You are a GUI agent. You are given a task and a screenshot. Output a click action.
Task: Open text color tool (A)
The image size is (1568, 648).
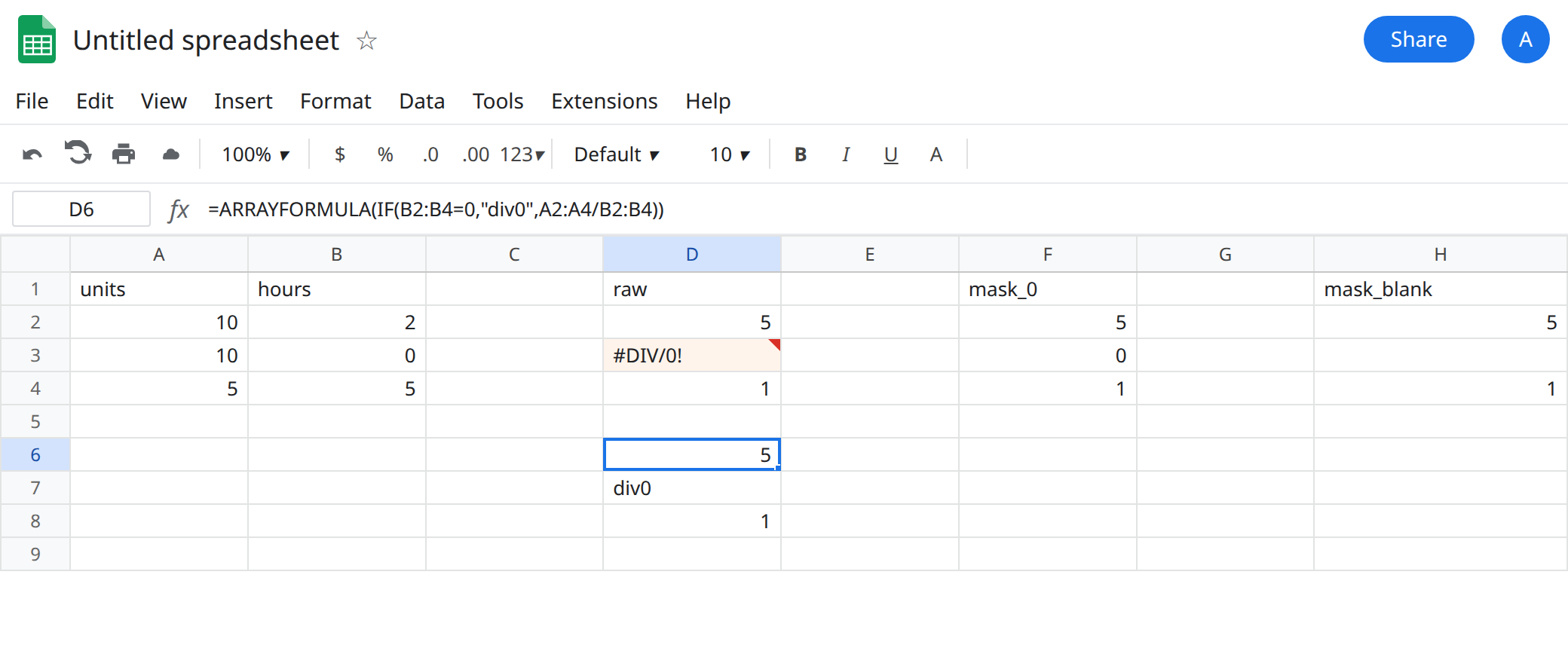(936, 154)
